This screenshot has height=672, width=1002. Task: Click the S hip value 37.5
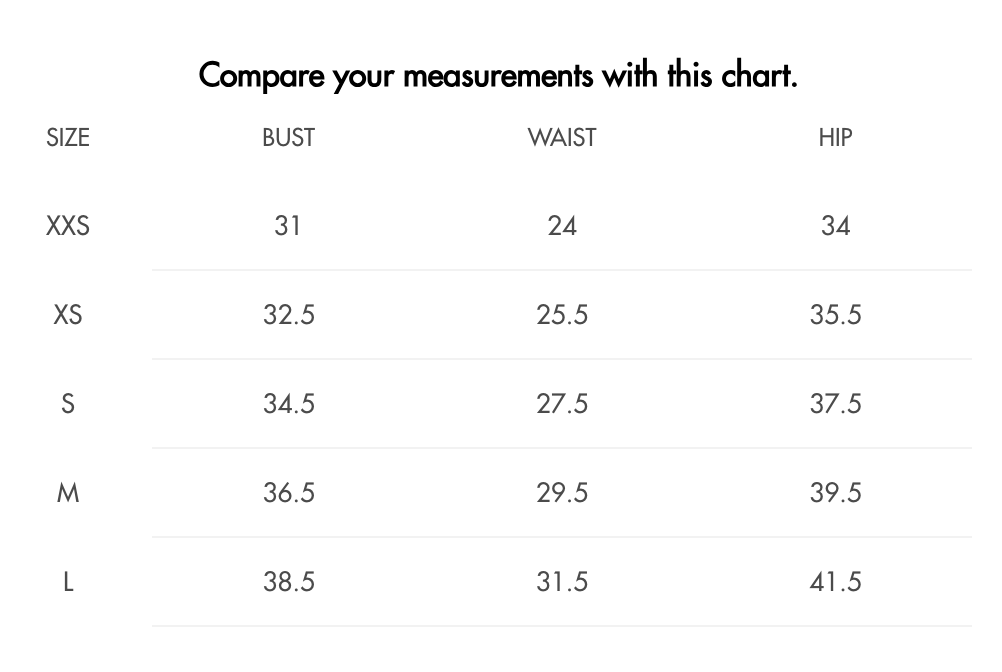click(835, 404)
